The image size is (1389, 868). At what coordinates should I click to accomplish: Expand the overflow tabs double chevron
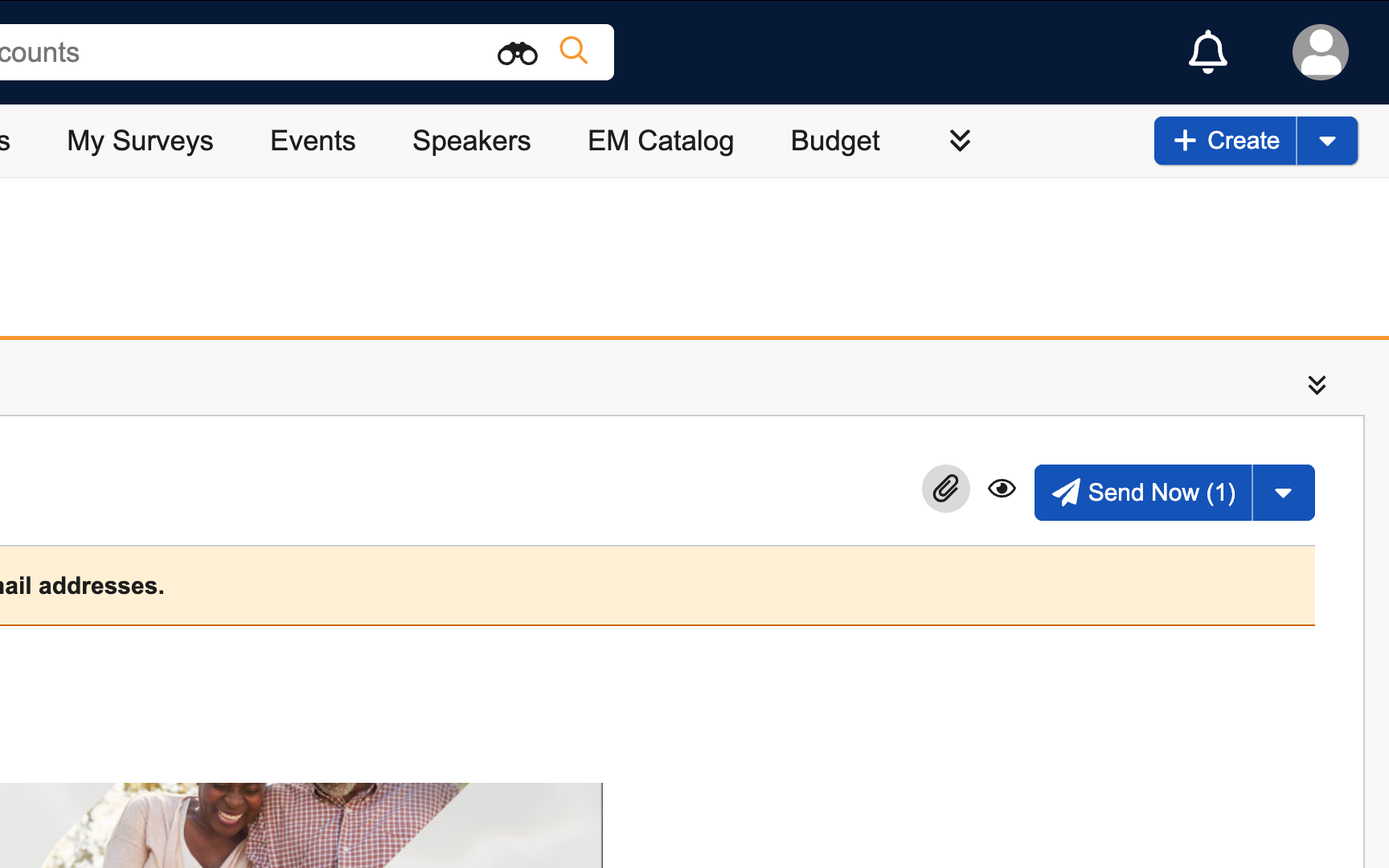[x=960, y=141]
